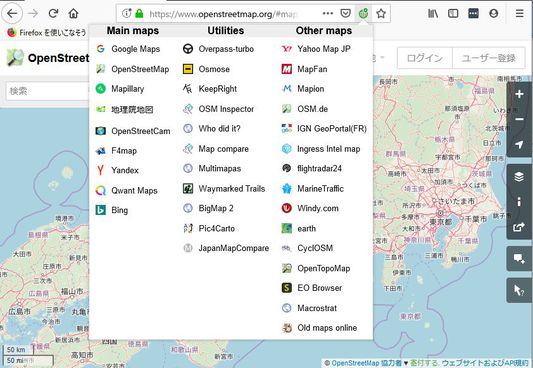
Task: Open Mapion map entry
Action: tap(303, 89)
